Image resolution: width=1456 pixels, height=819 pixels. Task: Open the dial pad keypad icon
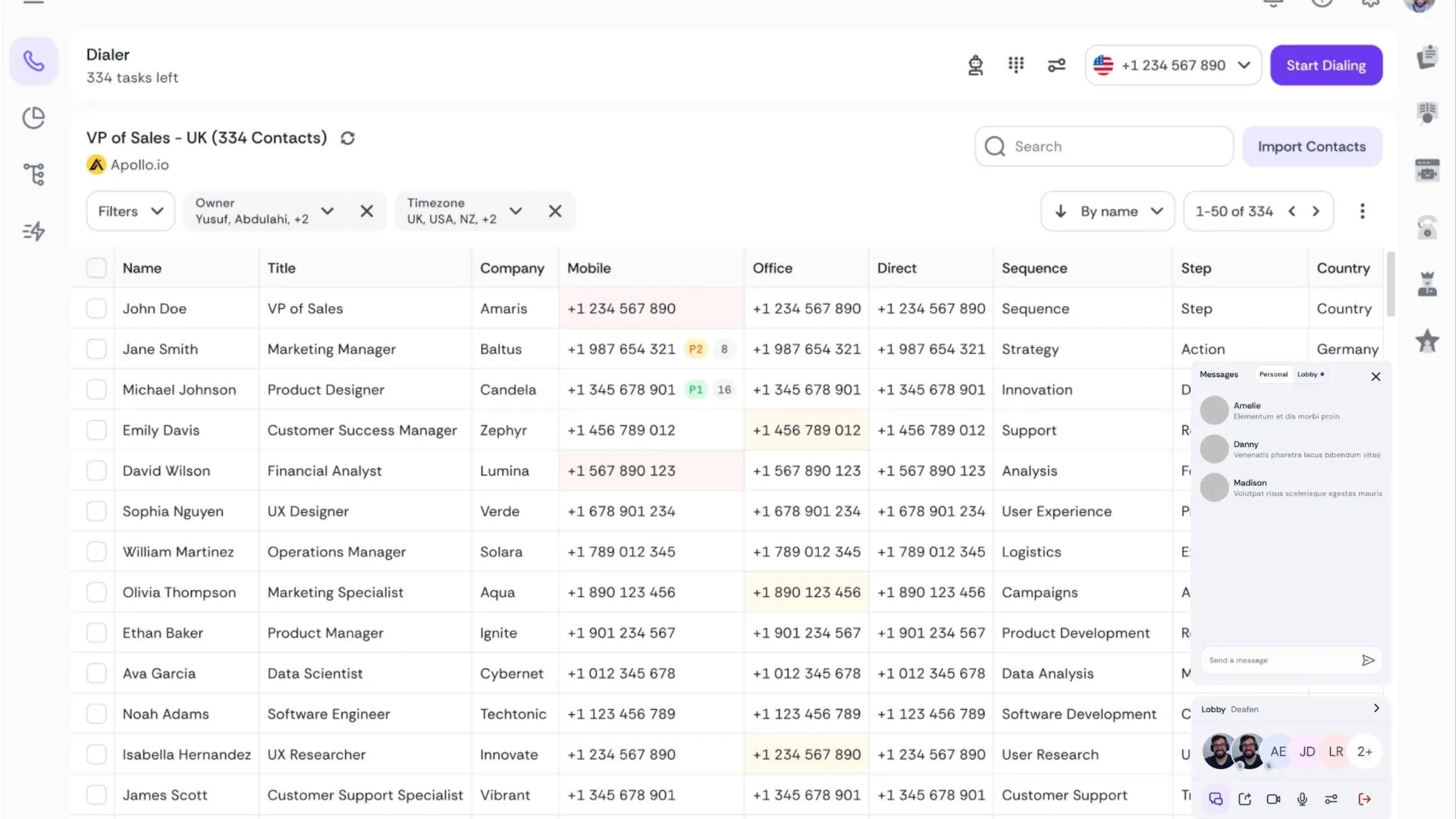pyautogui.click(x=1016, y=65)
